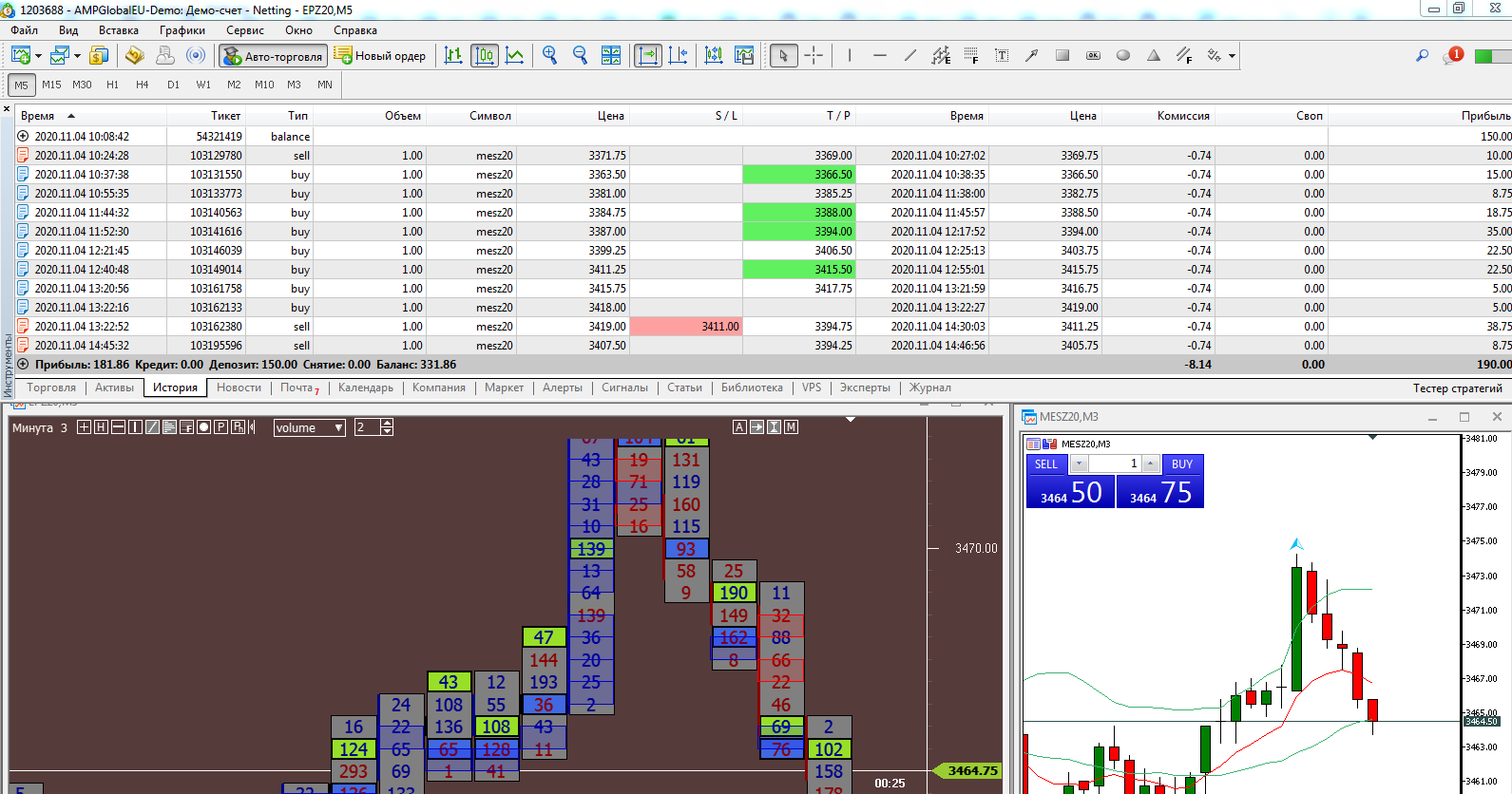Click the lot volume input in one-click panel

click(1114, 463)
